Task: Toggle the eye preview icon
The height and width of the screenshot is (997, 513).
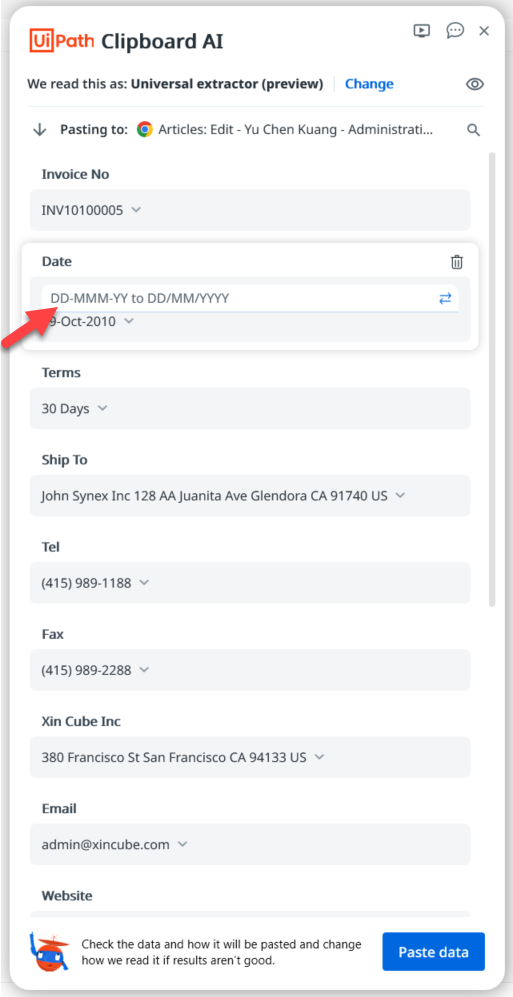Action: coord(475,84)
